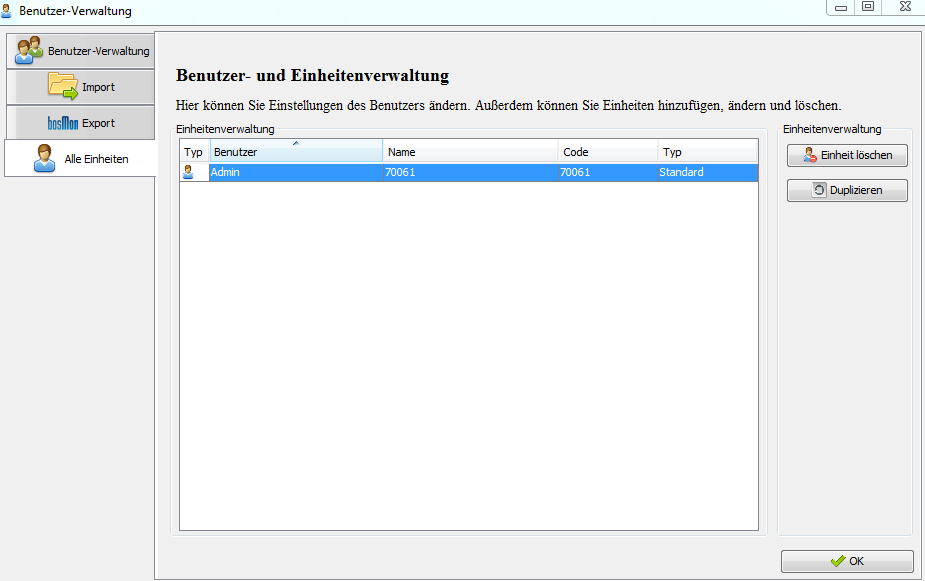Click the application icon in the title bar

pyautogui.click(x=8, y=10)
